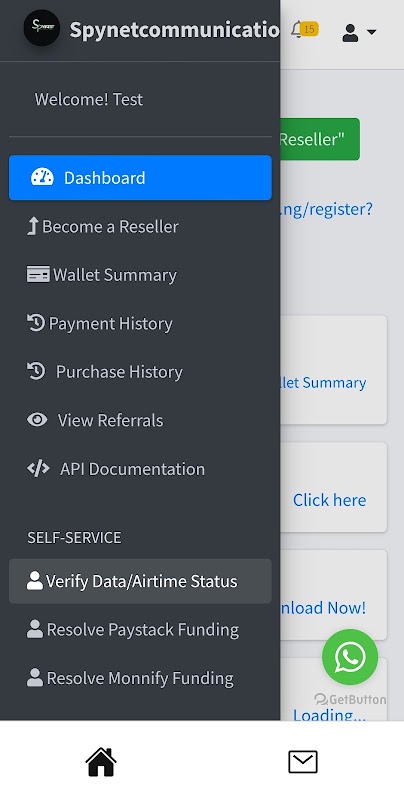
Task: Expand the user account dropdown
Action: pos(359,33)
